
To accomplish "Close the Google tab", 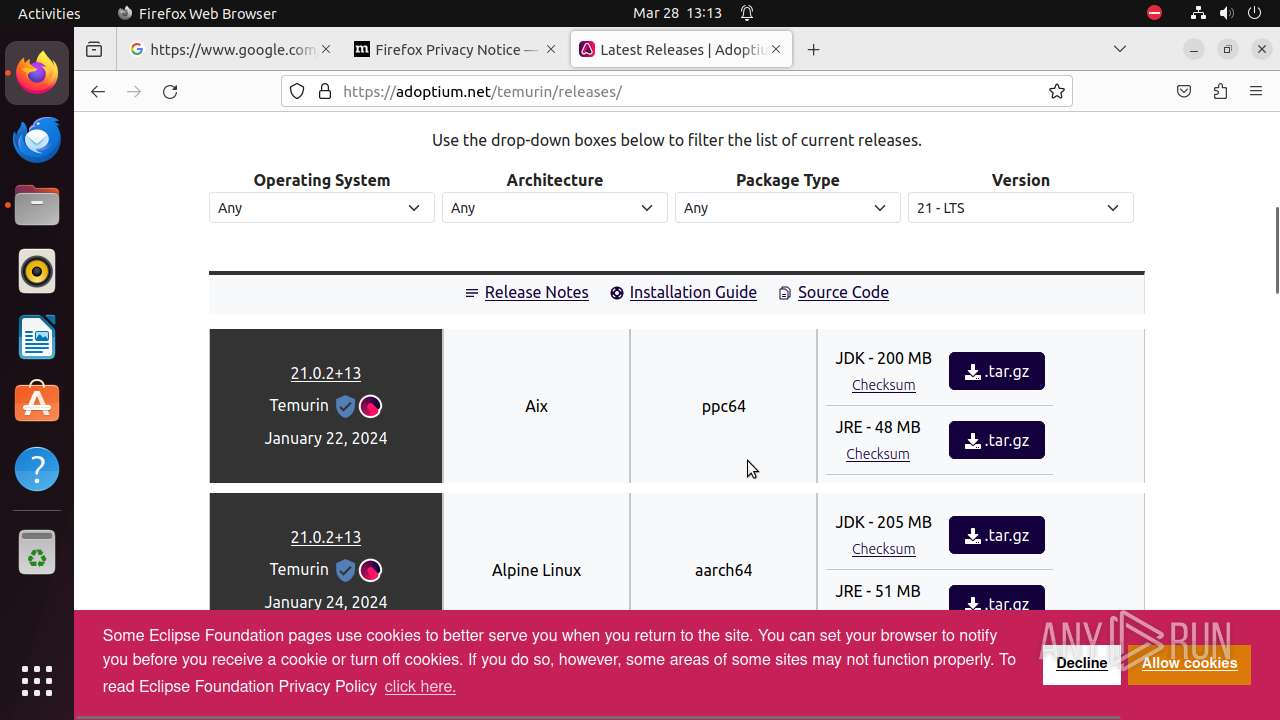I will tap(326, 49).
